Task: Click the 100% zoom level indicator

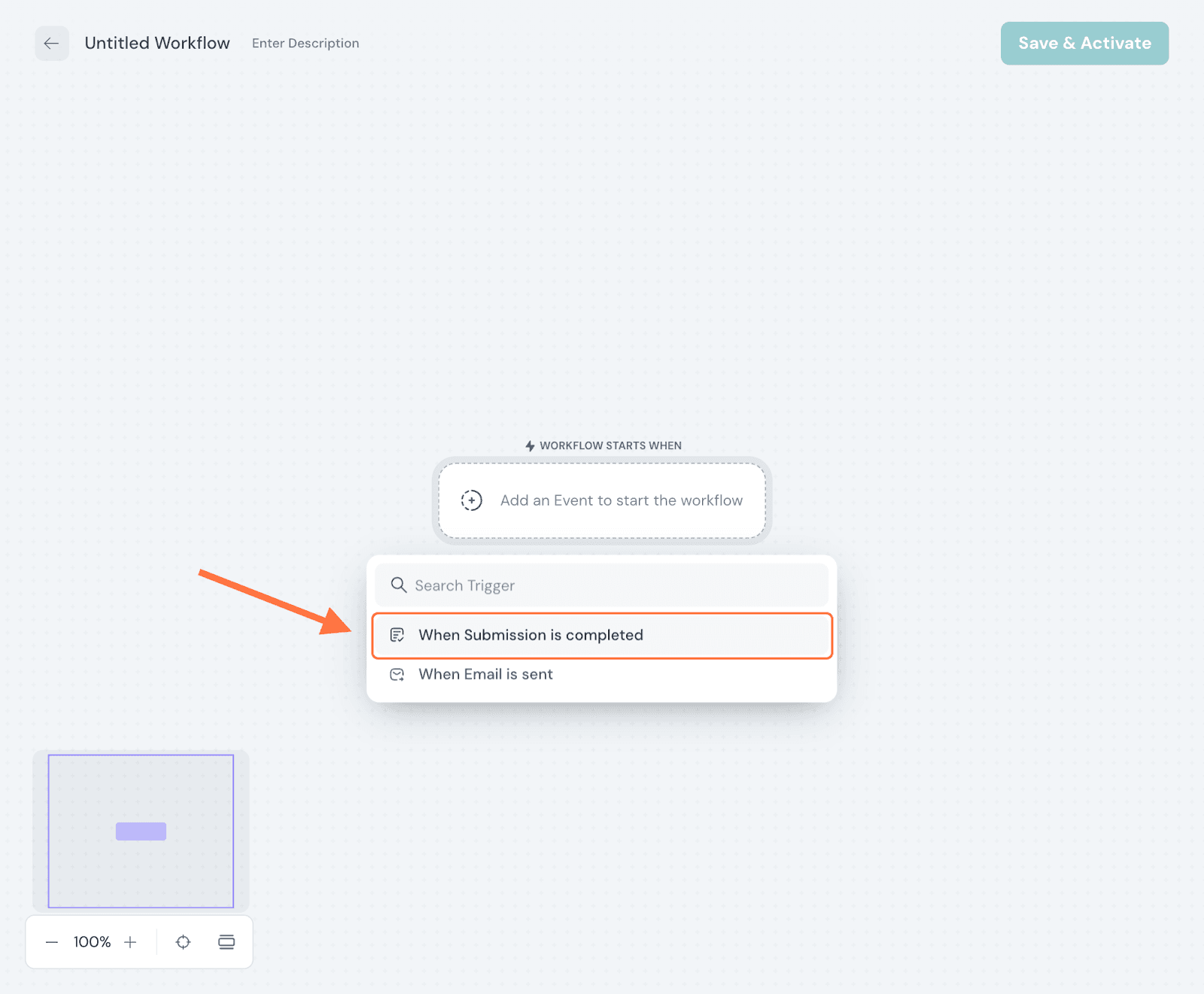Action: tap(92, 942)
